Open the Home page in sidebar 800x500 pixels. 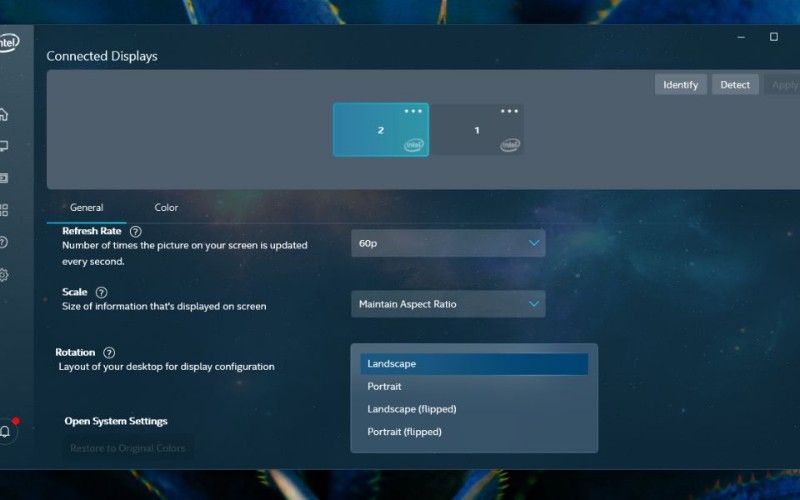(5, 113)
